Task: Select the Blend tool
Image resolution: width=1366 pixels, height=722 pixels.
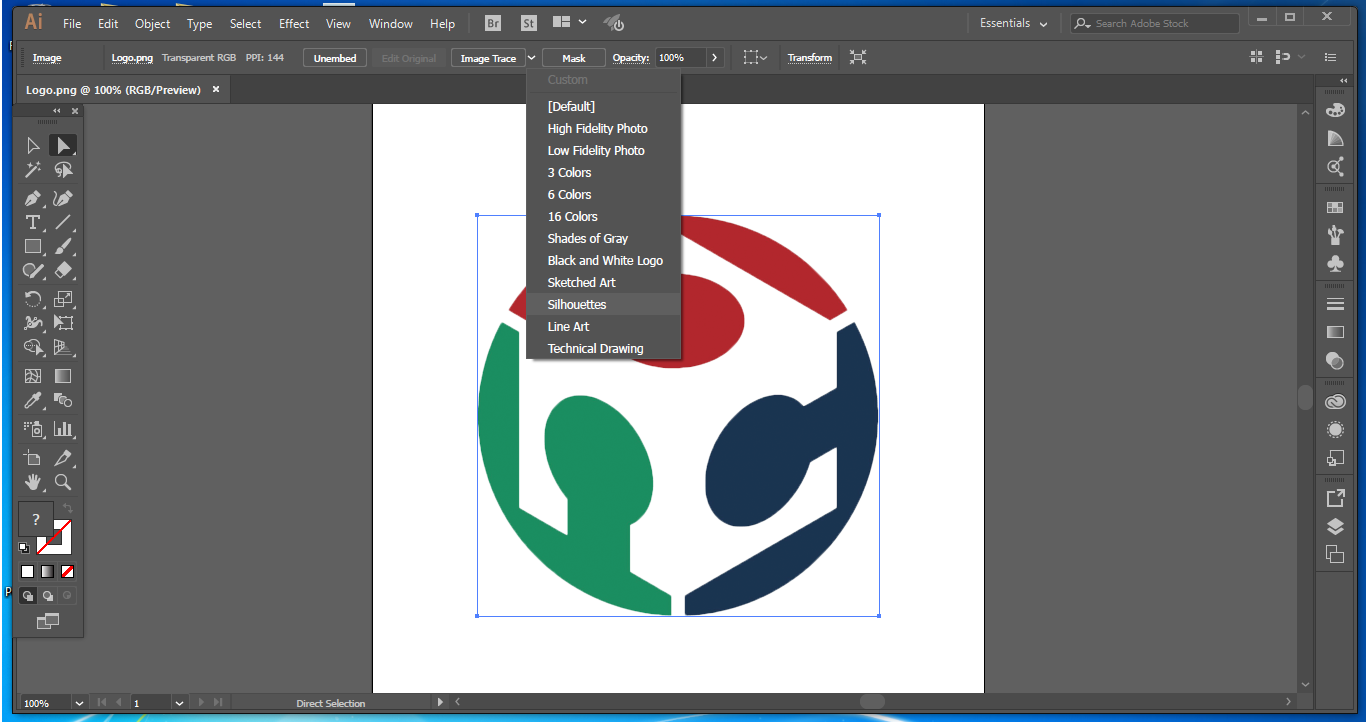Action: click(x=63, y=400)
